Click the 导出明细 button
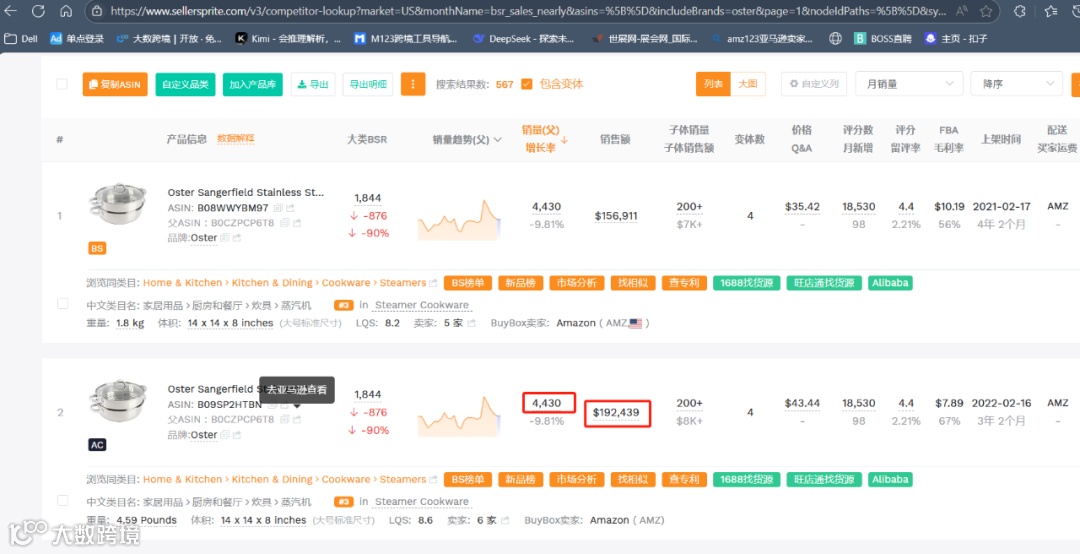Screen dimensions: 1080x554 pos(368,84)
